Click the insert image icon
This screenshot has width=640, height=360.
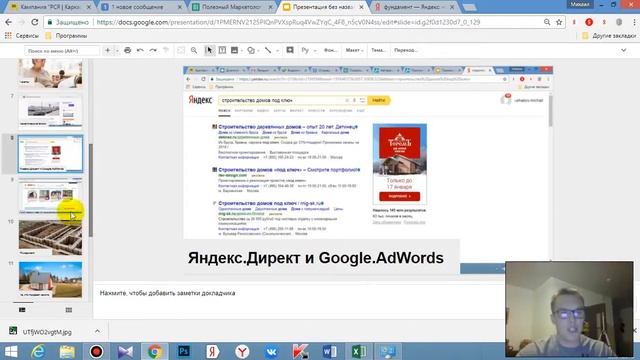click(234, 50)
